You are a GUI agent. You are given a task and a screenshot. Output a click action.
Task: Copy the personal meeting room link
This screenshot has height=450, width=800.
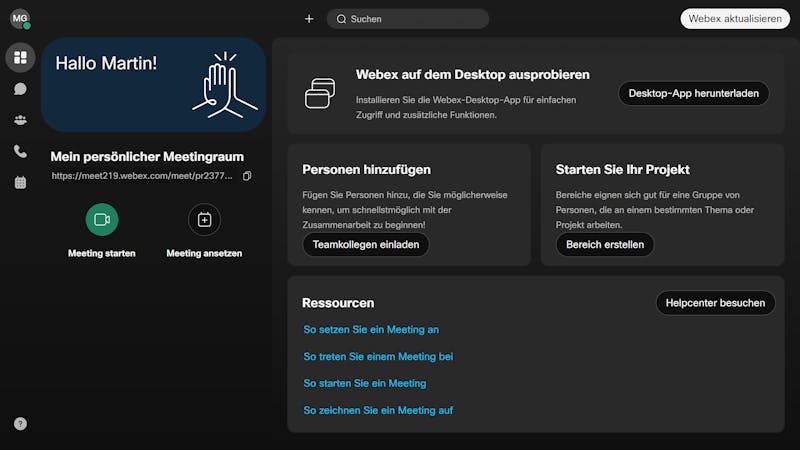[247, 176]
